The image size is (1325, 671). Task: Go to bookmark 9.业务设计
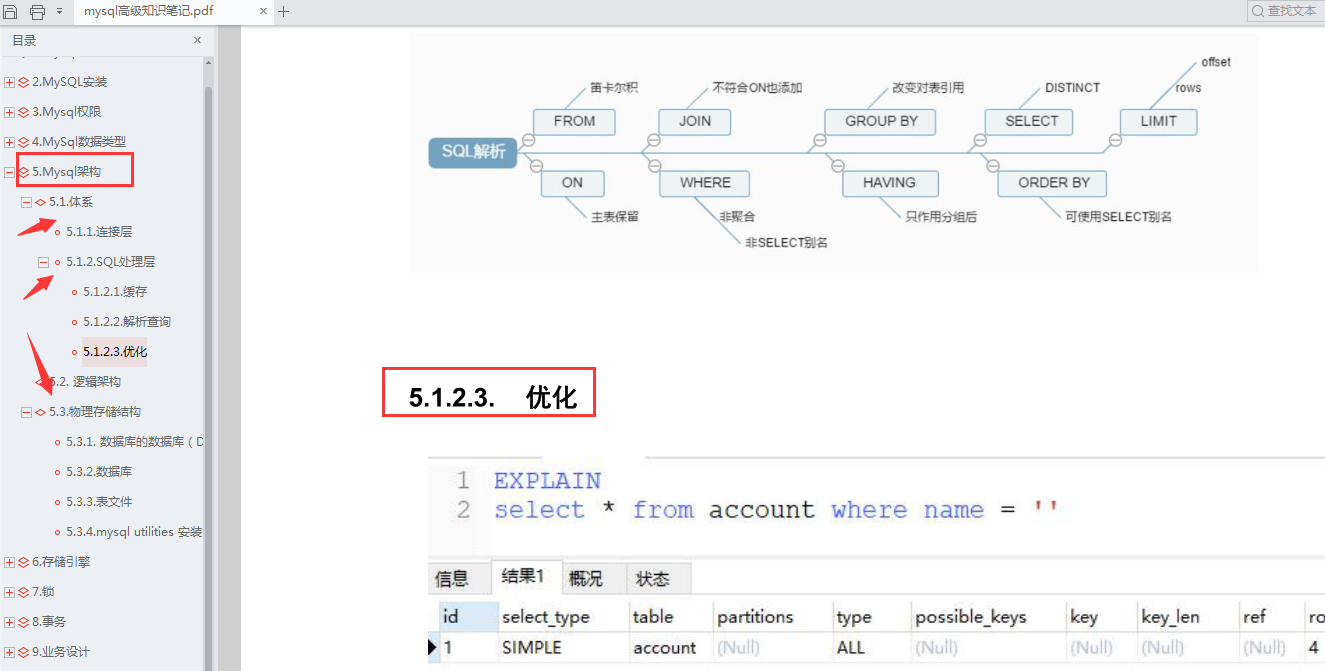click(x=61, y=652)
